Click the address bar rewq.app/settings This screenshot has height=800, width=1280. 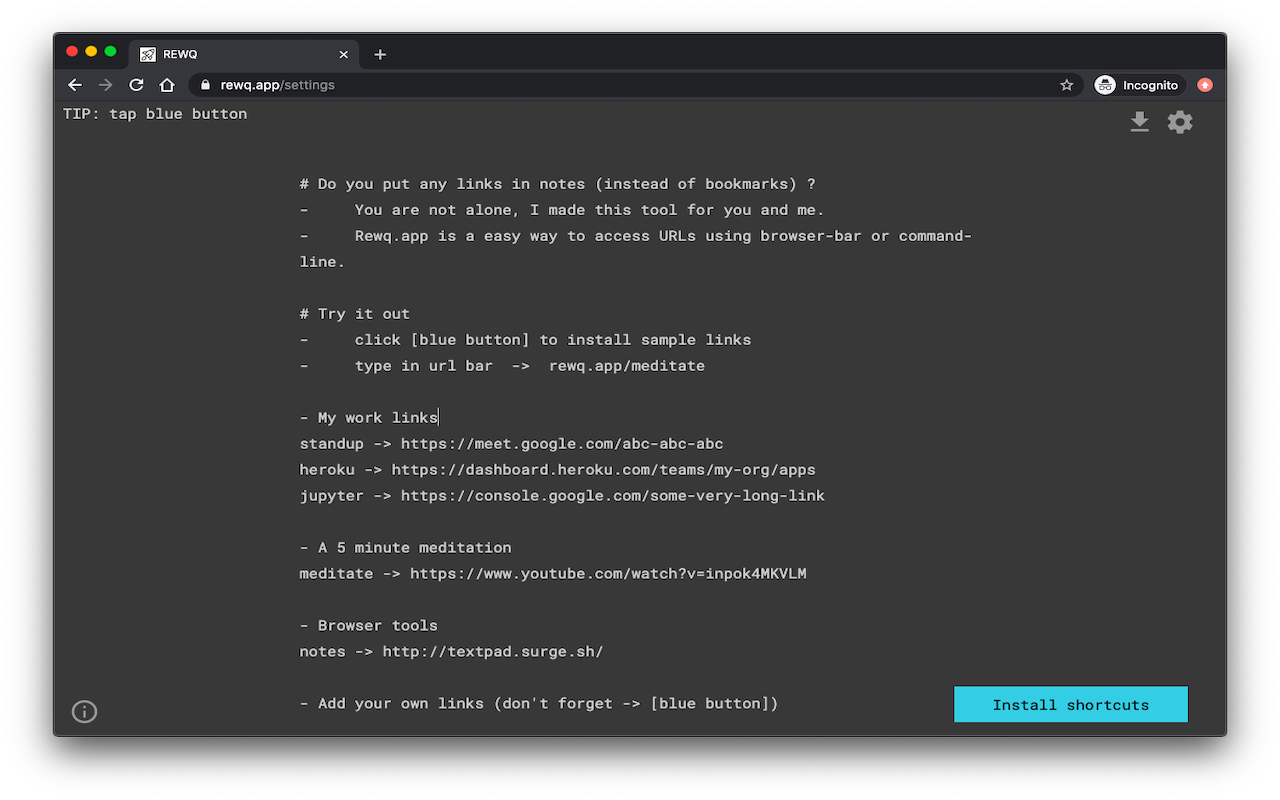[x=635, y=85]
